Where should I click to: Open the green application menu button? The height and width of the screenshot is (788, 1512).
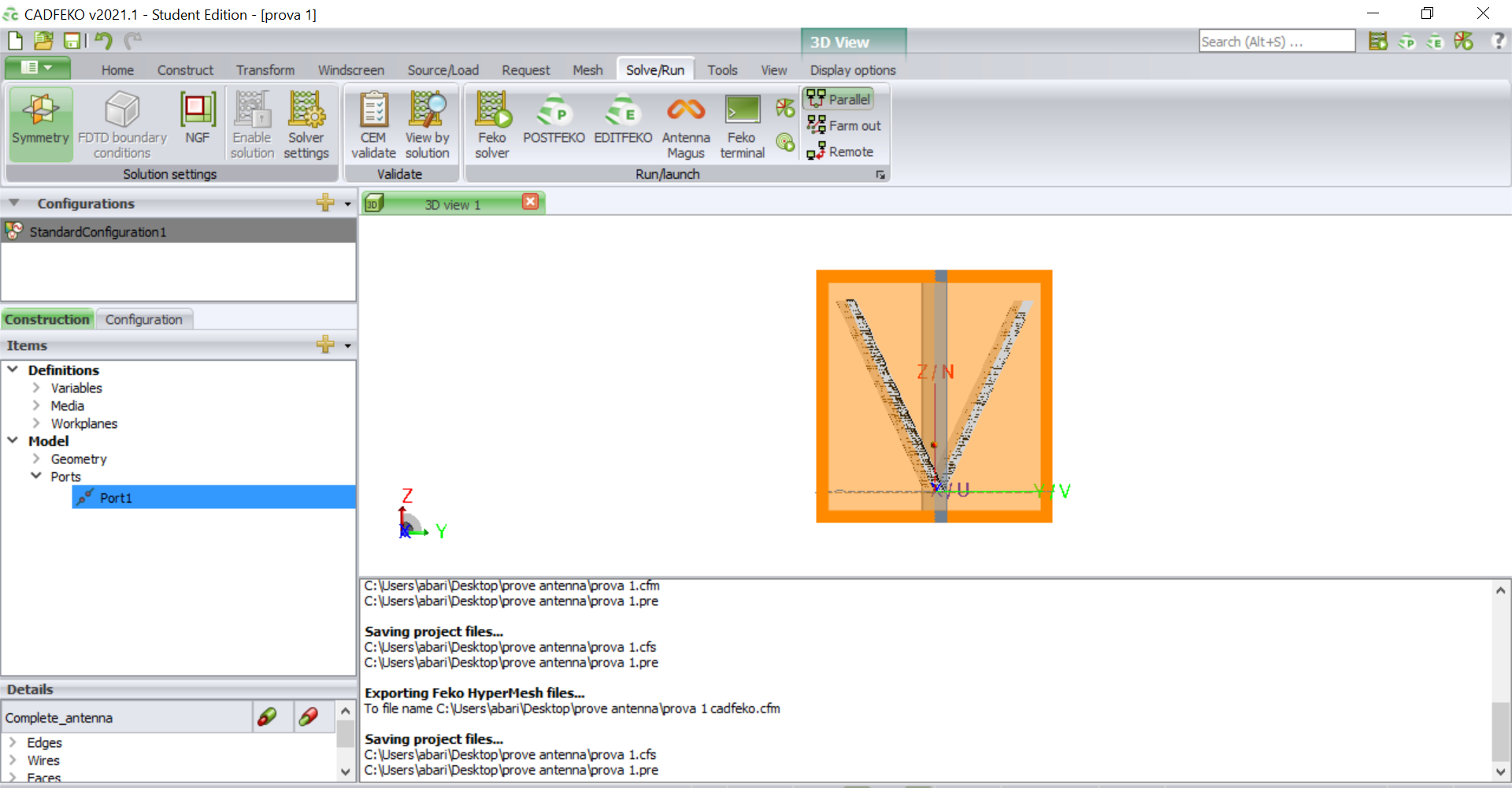point(38,68)
